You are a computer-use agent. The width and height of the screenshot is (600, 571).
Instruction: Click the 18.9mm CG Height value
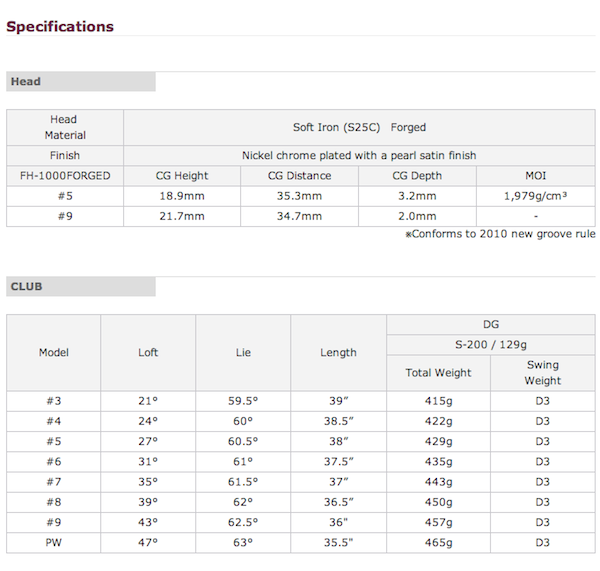pyautogui.click(x=182, y=196)
